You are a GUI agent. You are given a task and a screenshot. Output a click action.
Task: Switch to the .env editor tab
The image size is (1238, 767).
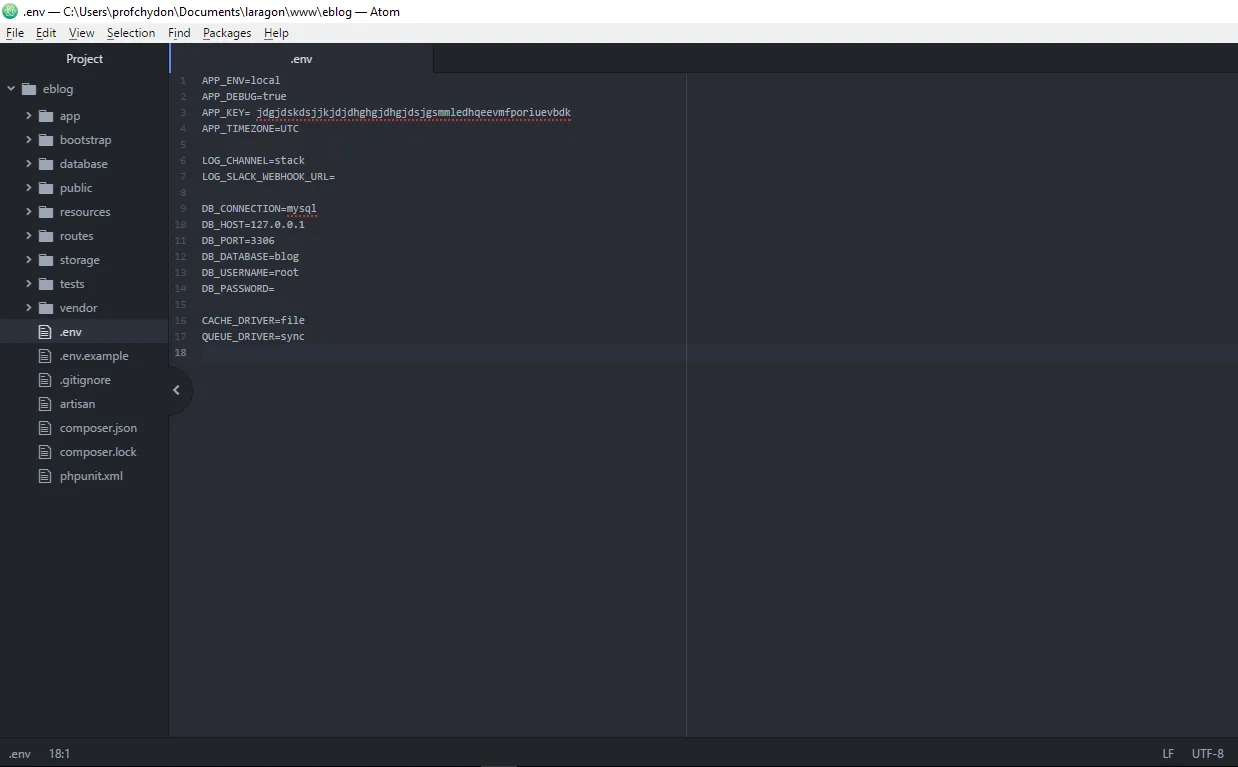coord(302,59)
